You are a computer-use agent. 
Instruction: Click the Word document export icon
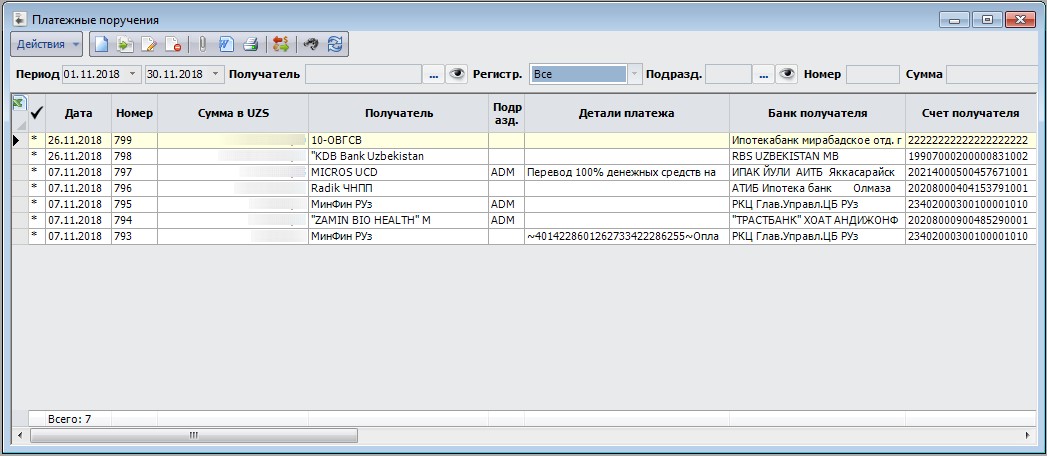tap(226, 45)
